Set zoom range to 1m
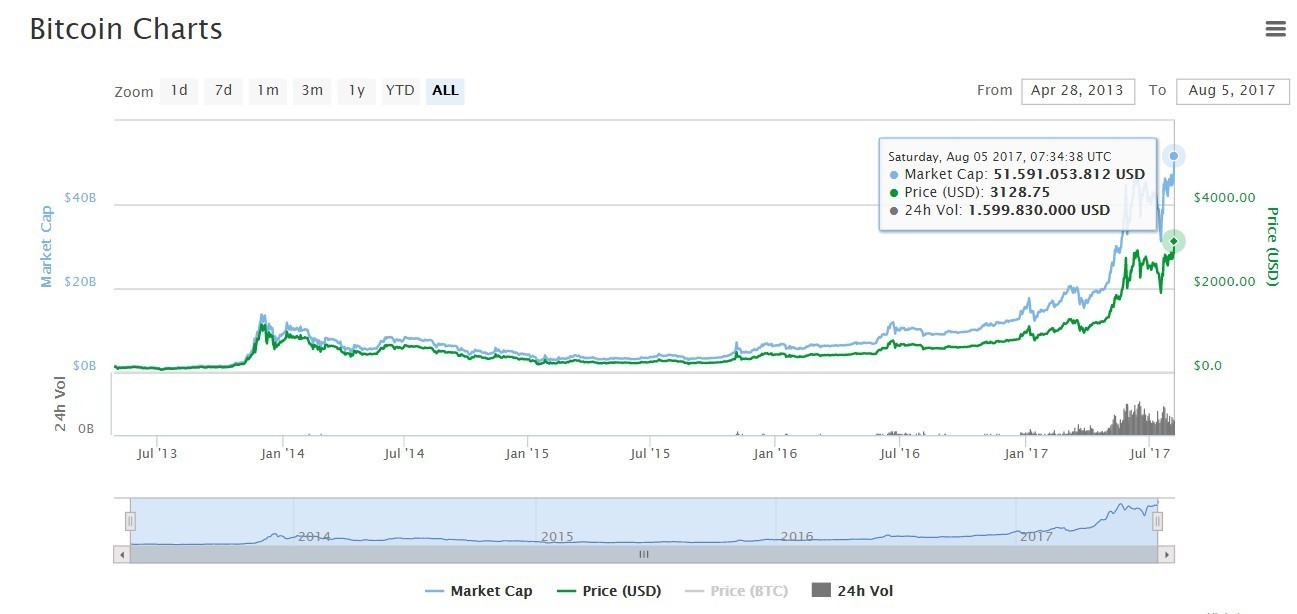Viewport: 1297px width, 614px height. 268,91
